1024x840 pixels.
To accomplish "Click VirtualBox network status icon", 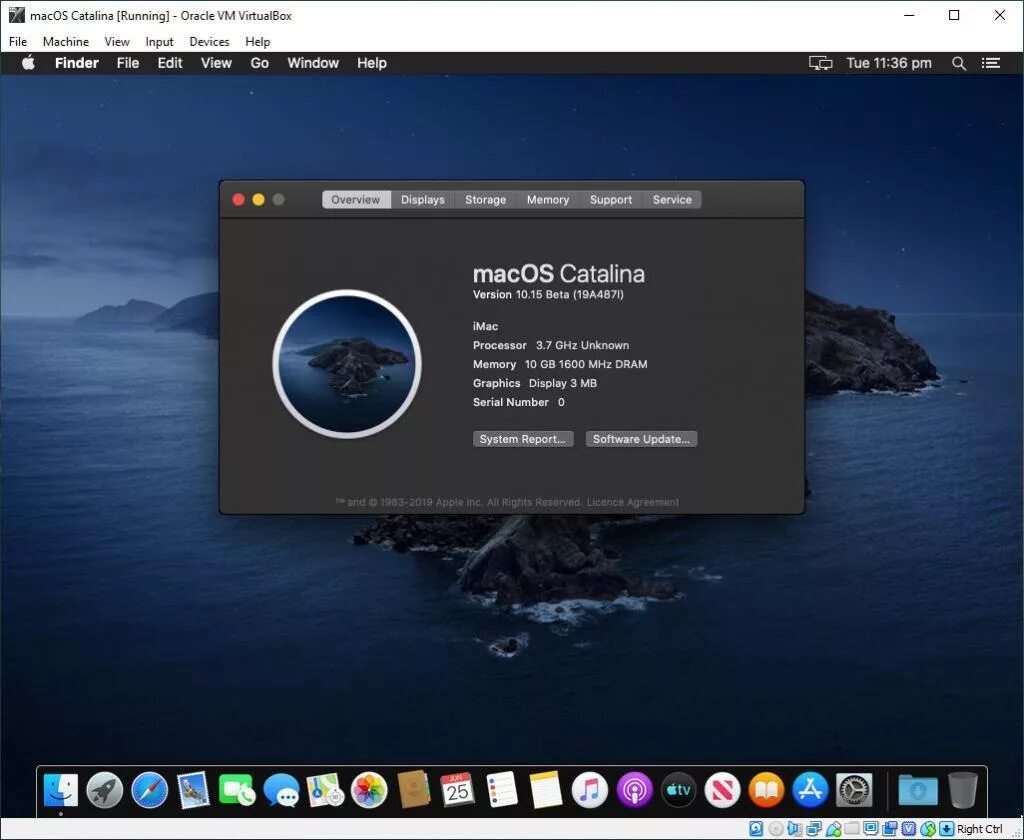I will (814, 829).
